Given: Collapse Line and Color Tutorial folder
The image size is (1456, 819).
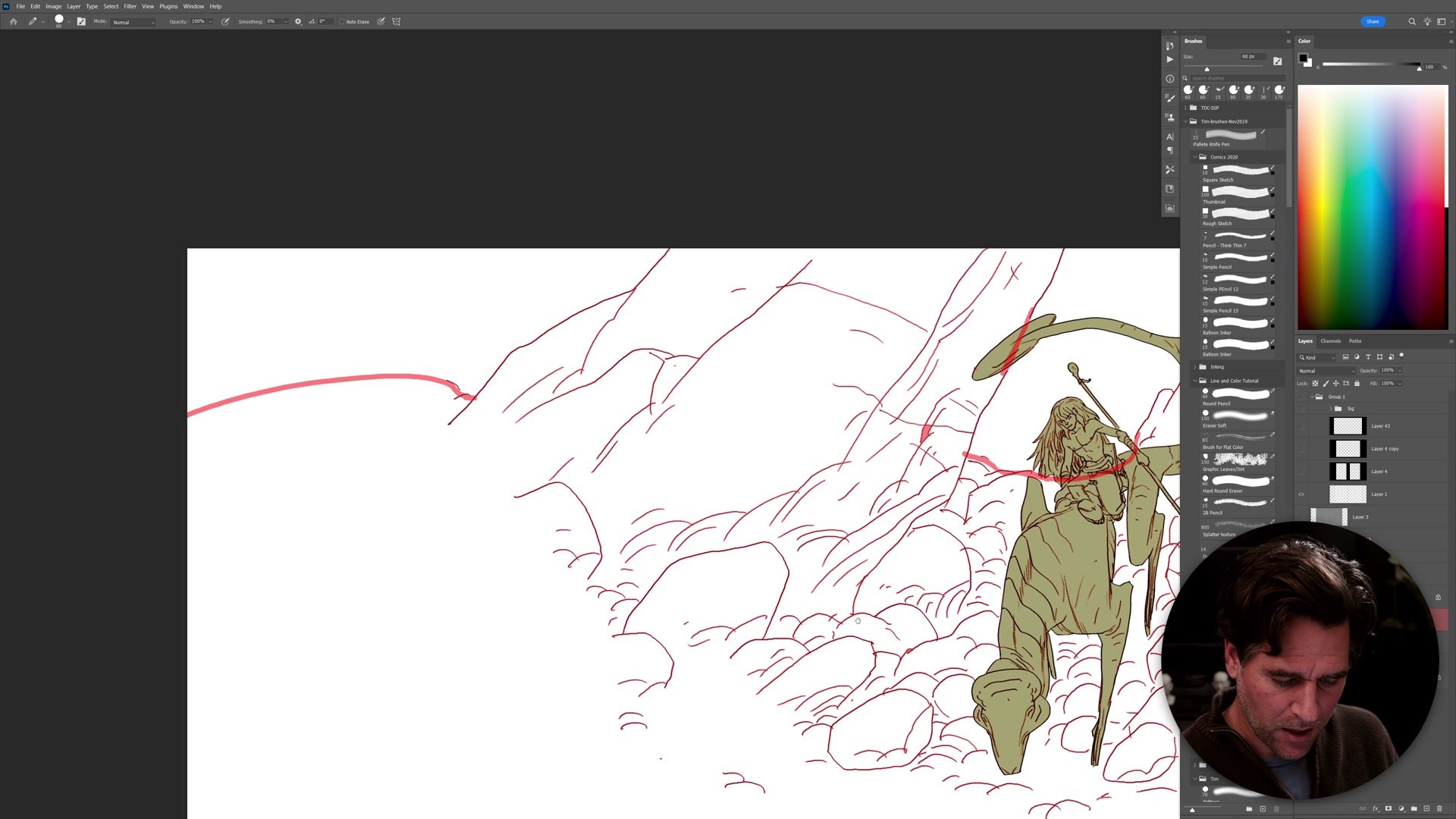Looking at the screenshot, I should (1195, 381).
